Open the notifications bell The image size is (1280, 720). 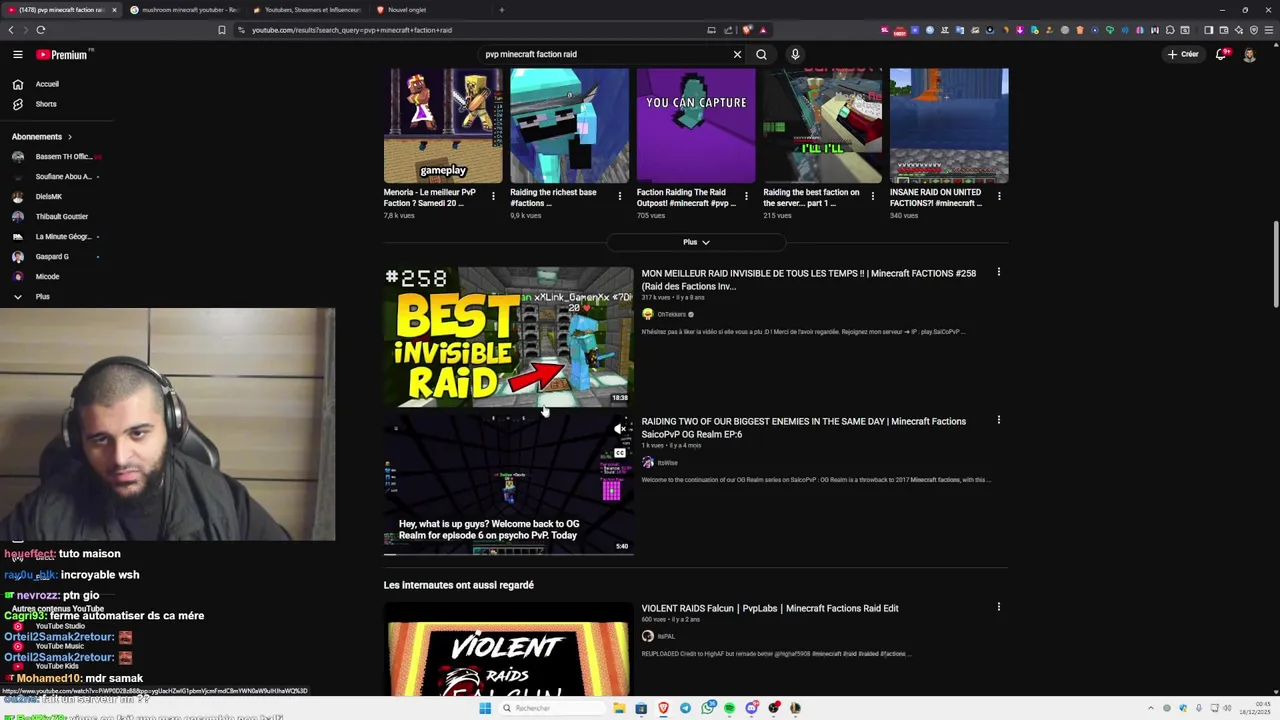click(x=1221, y=55)
